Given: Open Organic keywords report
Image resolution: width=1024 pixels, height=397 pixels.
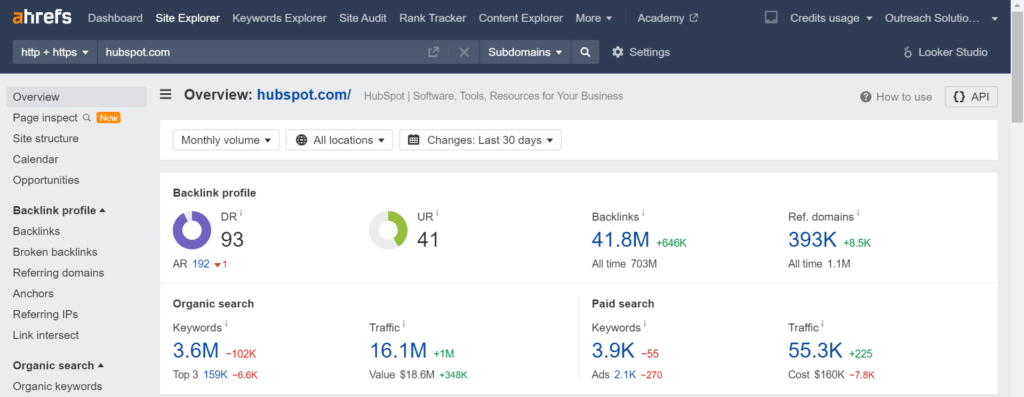Looking at the screenshot, I should click(x=57, y=387).
